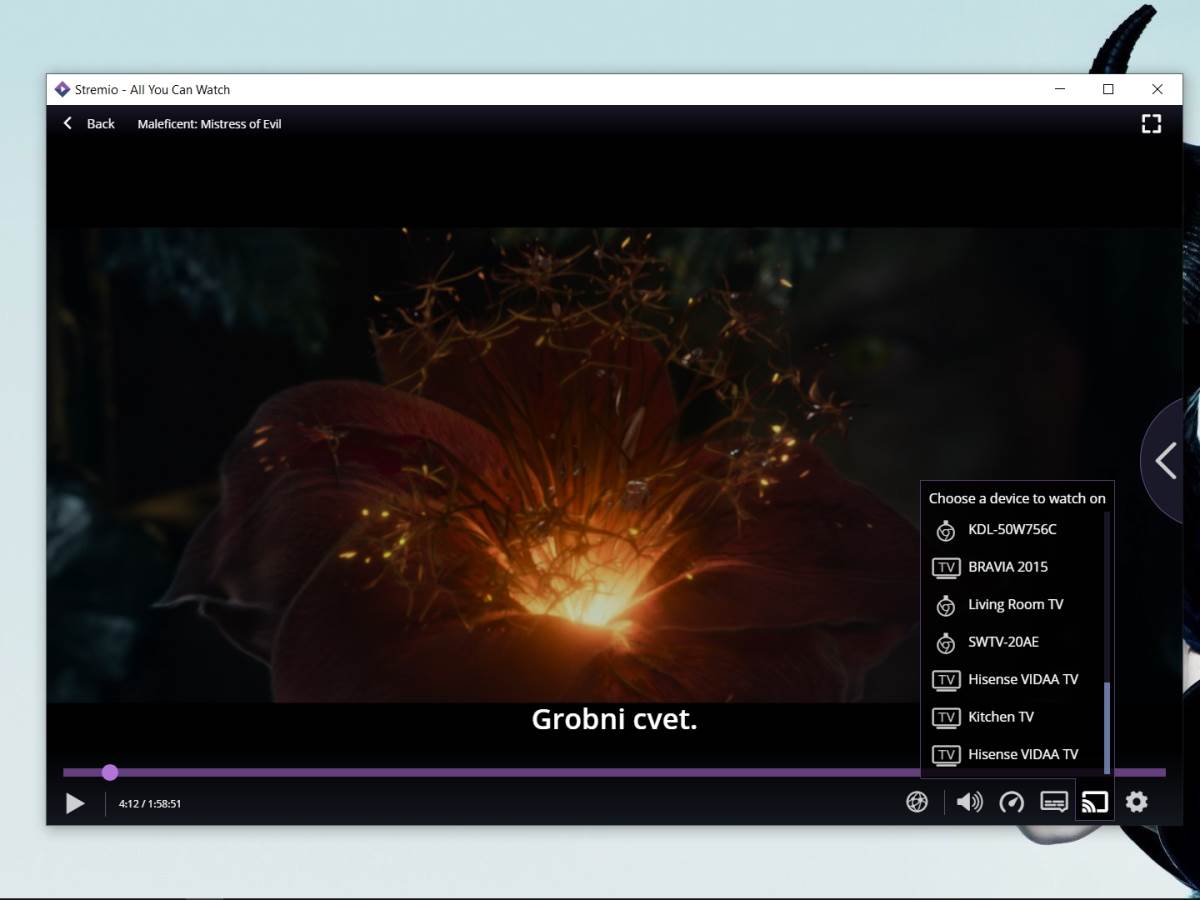Click the Chromecast icon beside KDL-50W756C
Viewport: 1200px width, 900px height.
pos(945,530)
